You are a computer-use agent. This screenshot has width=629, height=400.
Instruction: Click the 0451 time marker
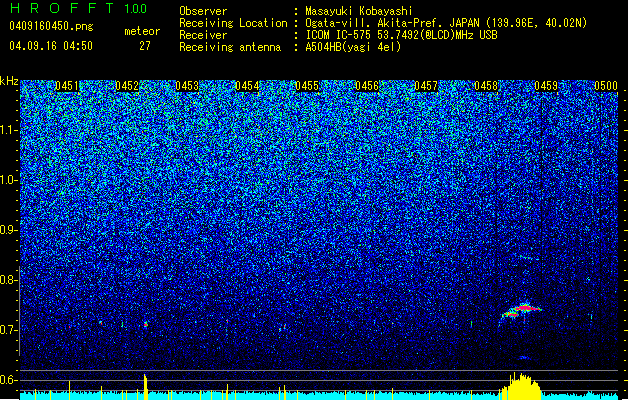pyautogui.click(x=67, y=86)
